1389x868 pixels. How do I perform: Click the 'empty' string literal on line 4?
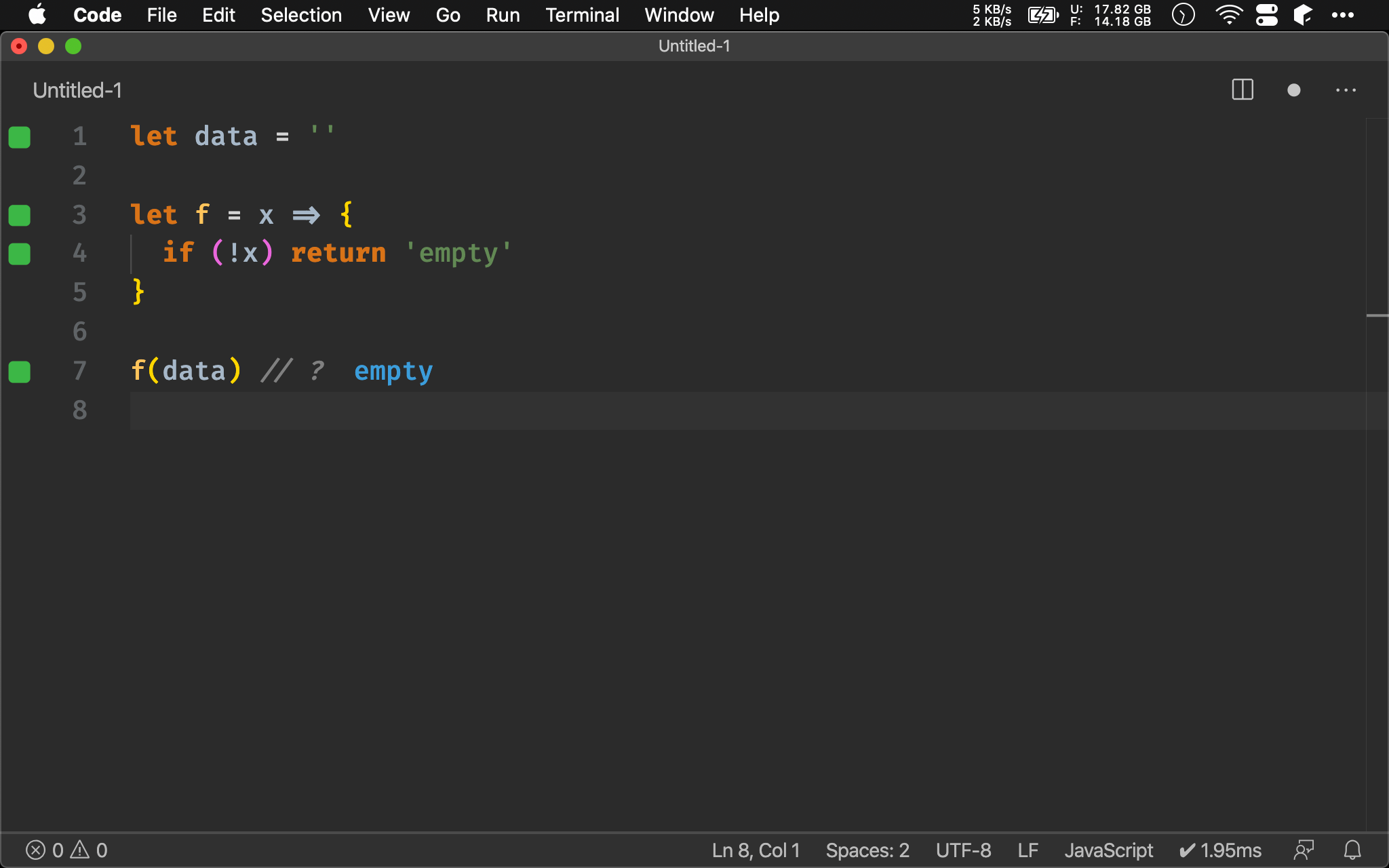[x=458, y=253]
